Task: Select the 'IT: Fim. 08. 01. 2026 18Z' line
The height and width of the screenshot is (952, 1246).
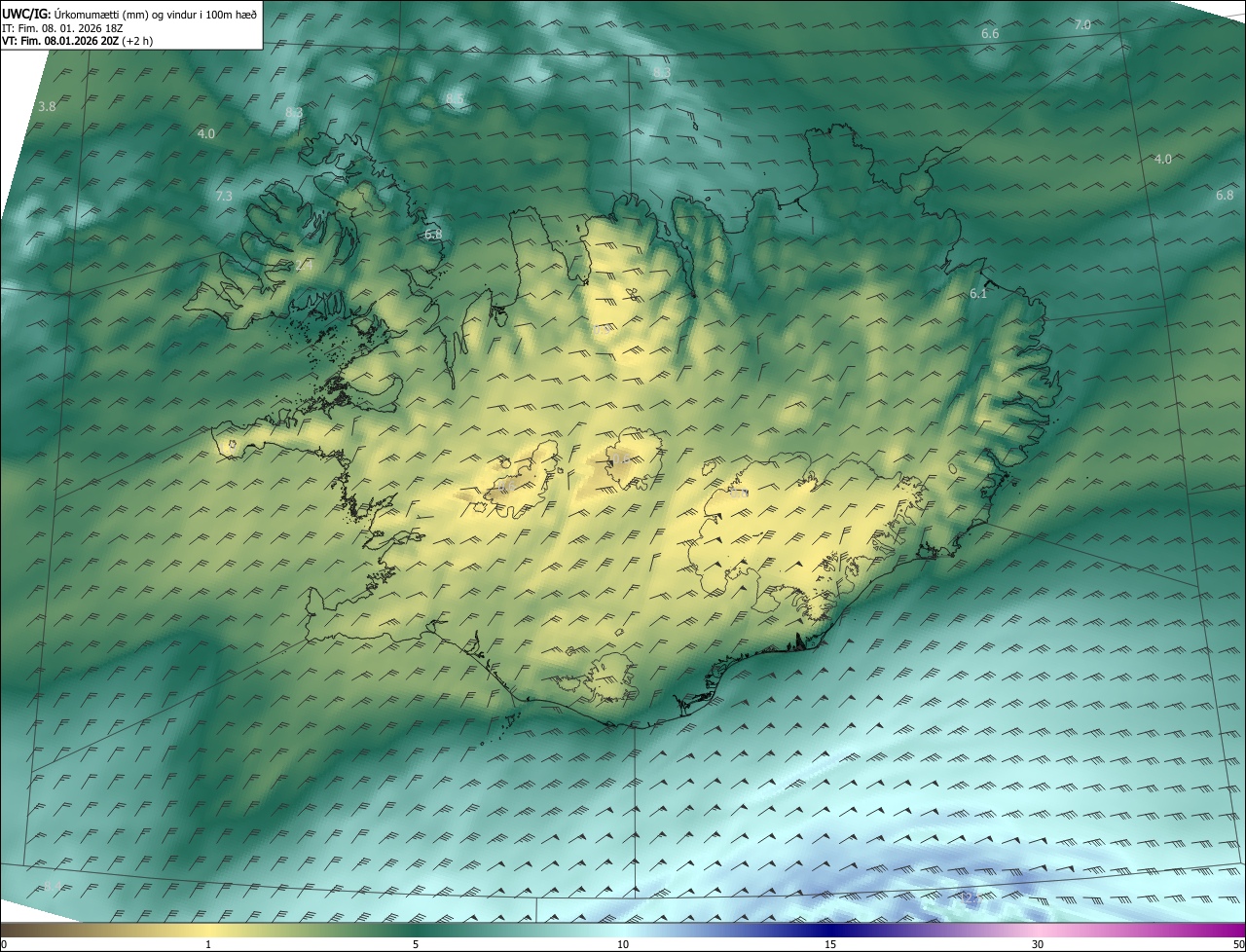Action: pos(62,28)
